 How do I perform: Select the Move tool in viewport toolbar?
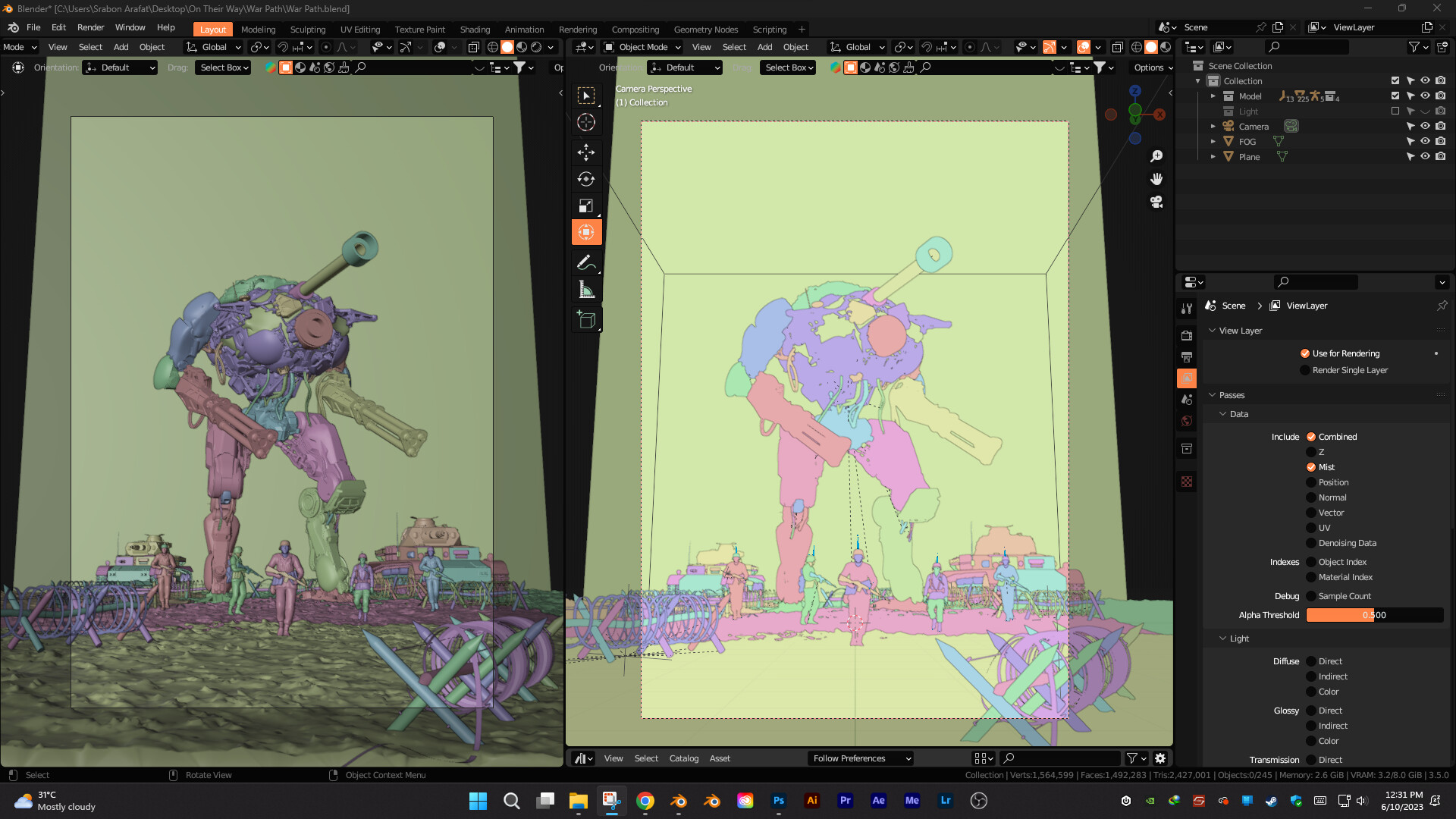click(586, 152)
